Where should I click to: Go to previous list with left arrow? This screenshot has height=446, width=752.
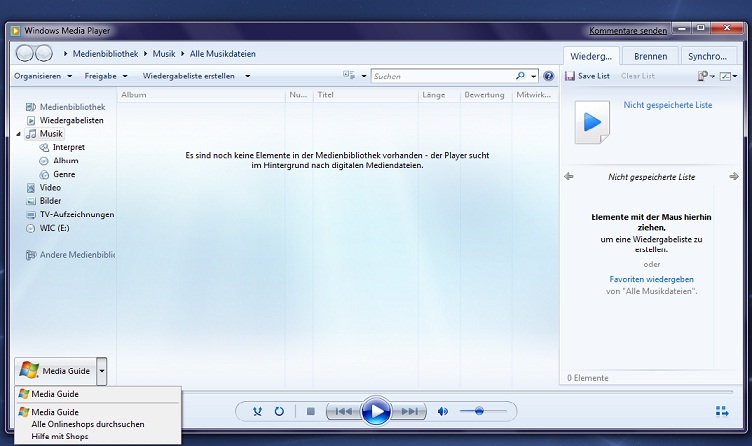coord(569,176)
